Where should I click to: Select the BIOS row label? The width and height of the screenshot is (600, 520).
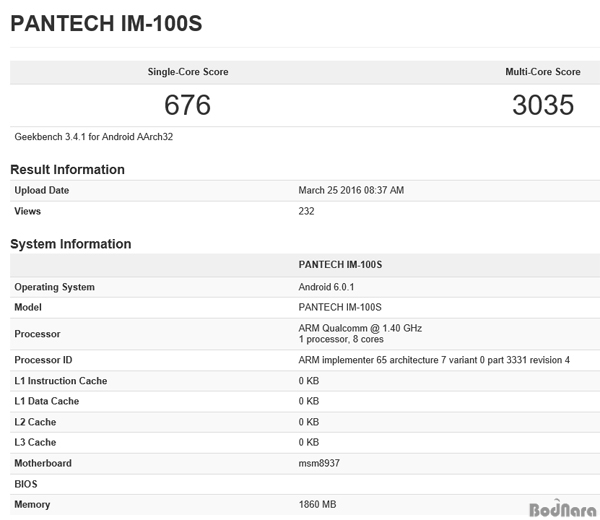(26, 484)
